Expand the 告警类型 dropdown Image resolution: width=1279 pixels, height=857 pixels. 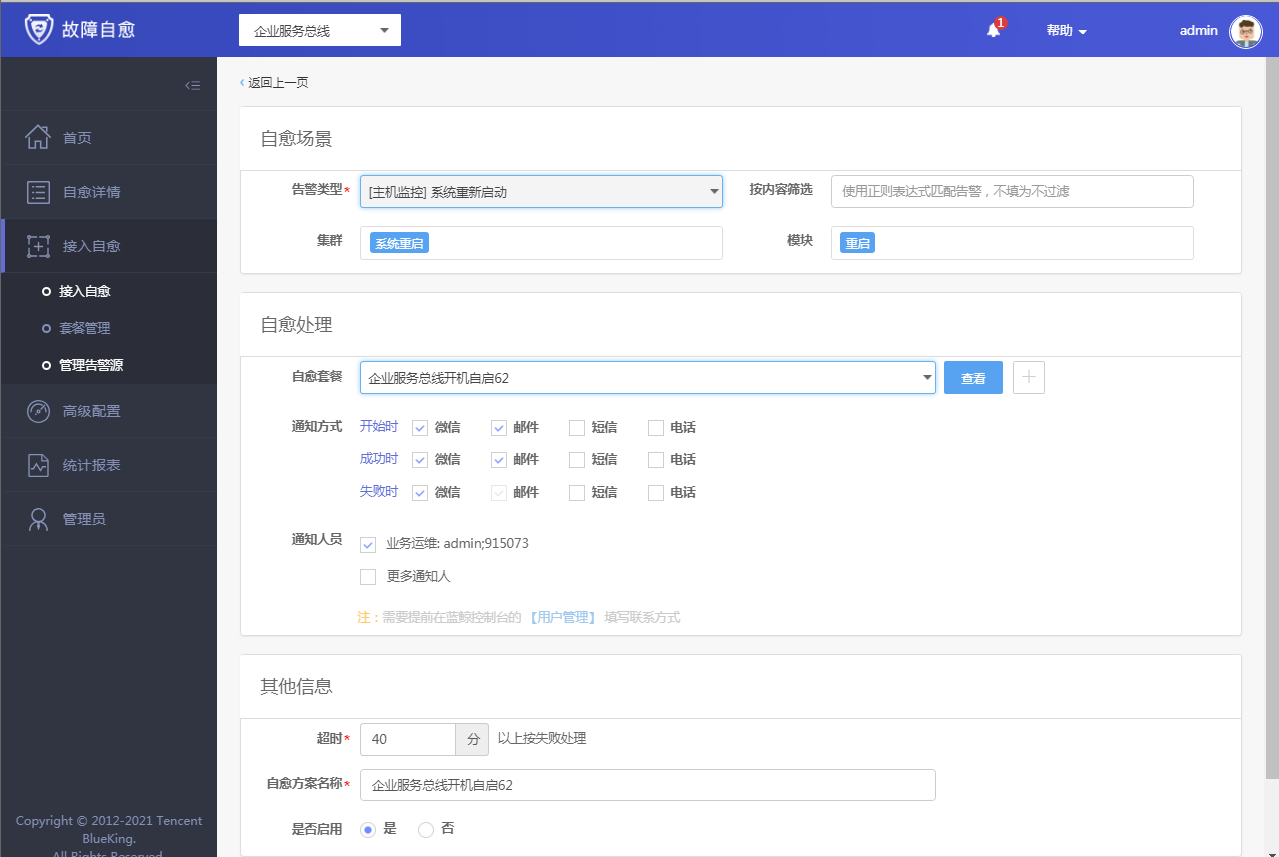(541, 192)
